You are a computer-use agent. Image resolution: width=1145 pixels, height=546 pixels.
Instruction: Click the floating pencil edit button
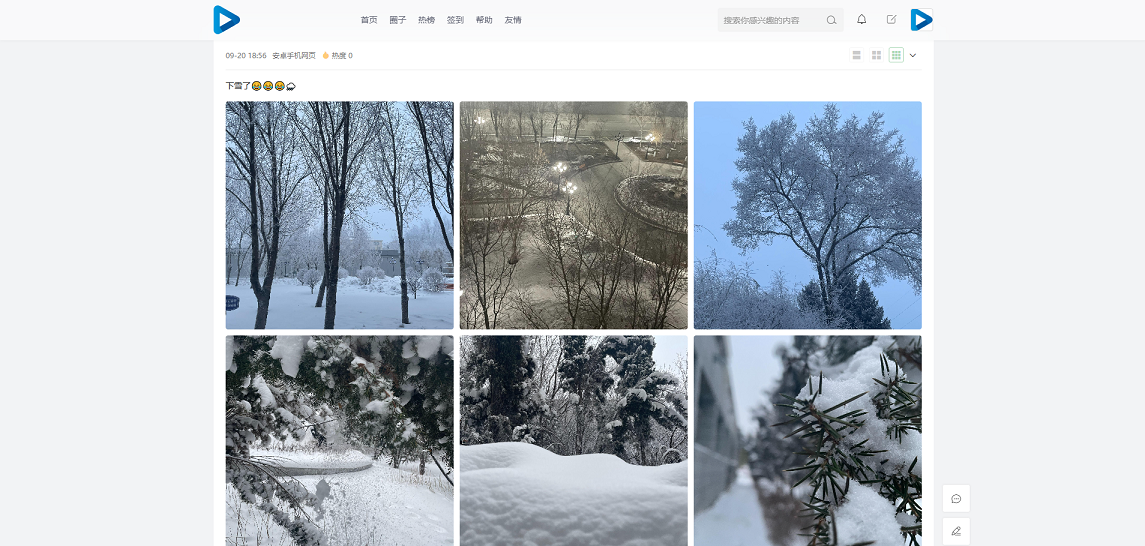(x=956, y=531)
